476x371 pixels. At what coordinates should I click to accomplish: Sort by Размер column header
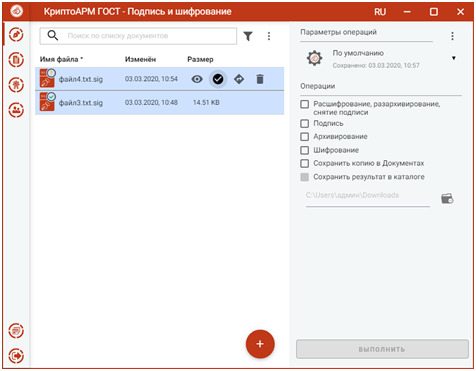pyautogui.click(x=200, y=59)
